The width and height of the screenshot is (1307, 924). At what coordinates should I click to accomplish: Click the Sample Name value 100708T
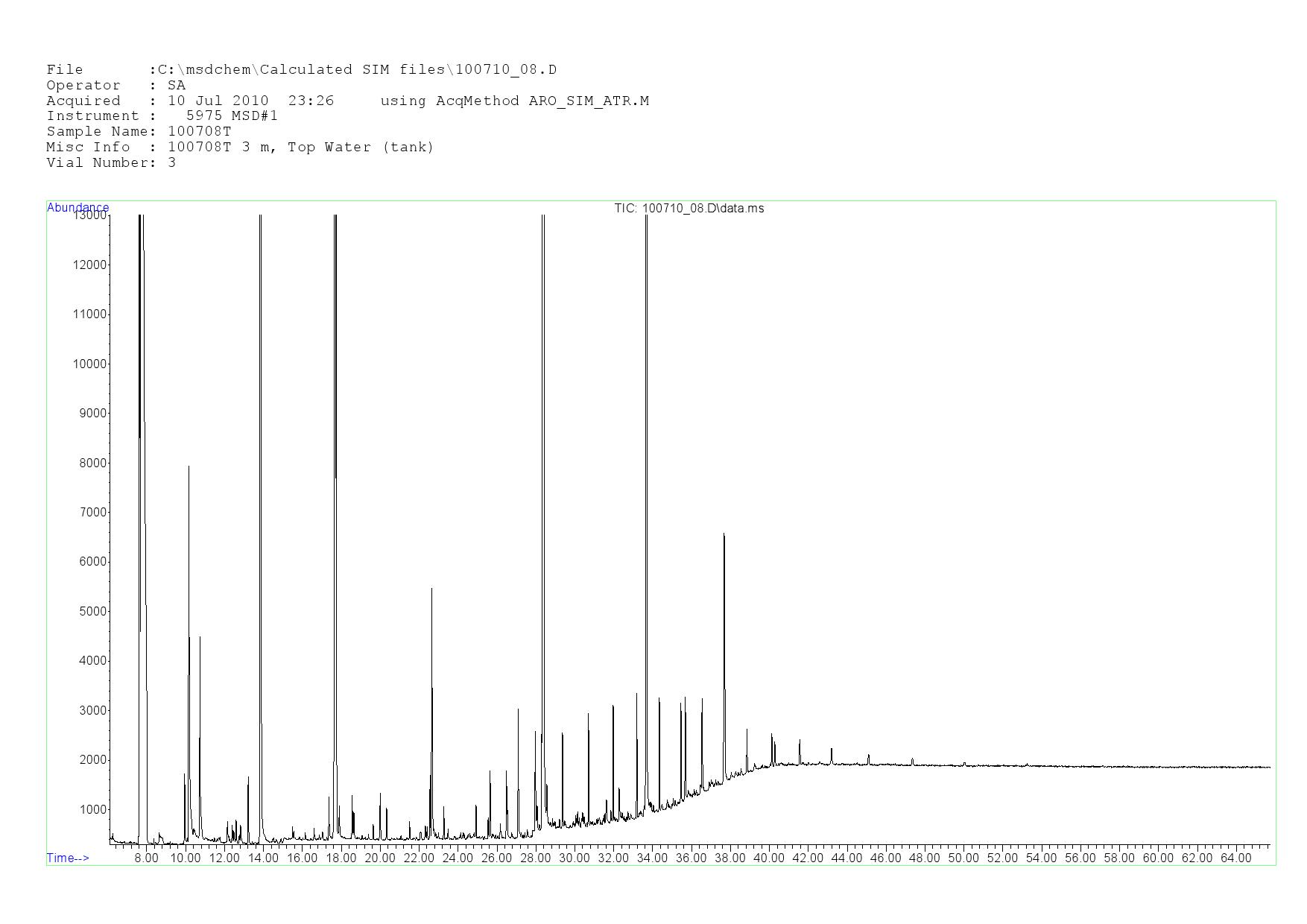199,132
